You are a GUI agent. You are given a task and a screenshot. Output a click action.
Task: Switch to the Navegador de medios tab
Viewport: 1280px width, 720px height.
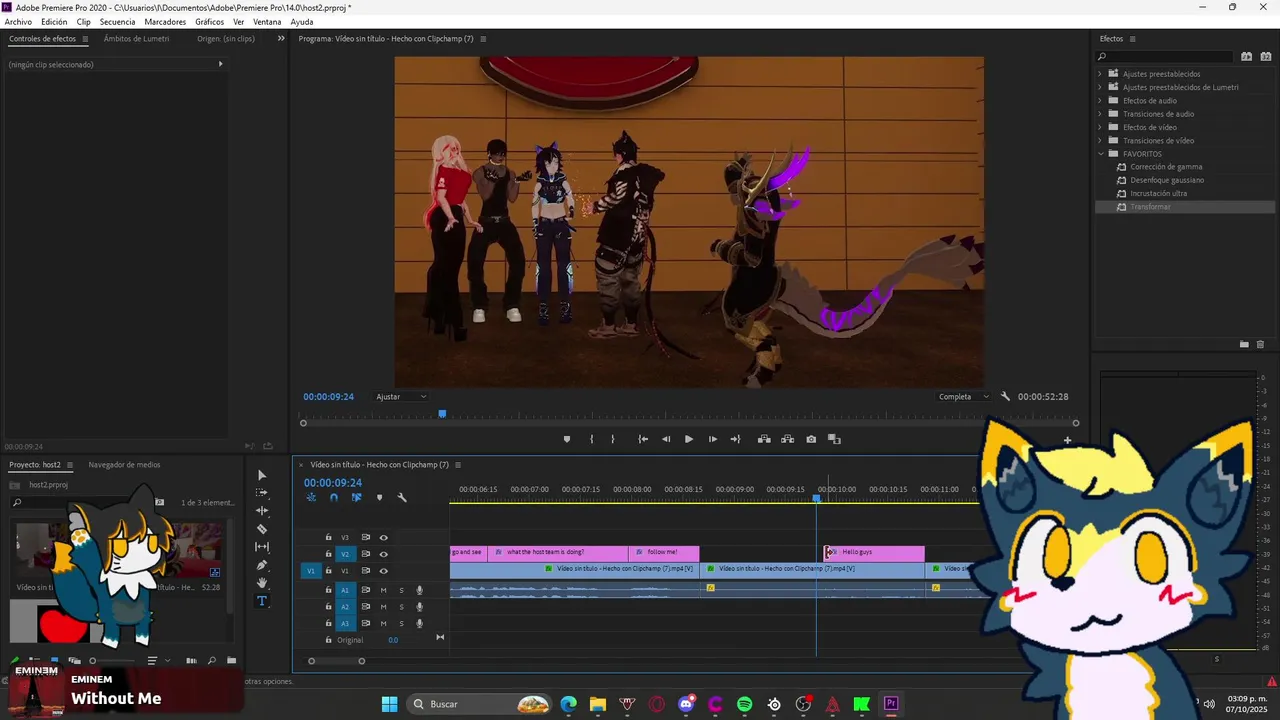124,465
